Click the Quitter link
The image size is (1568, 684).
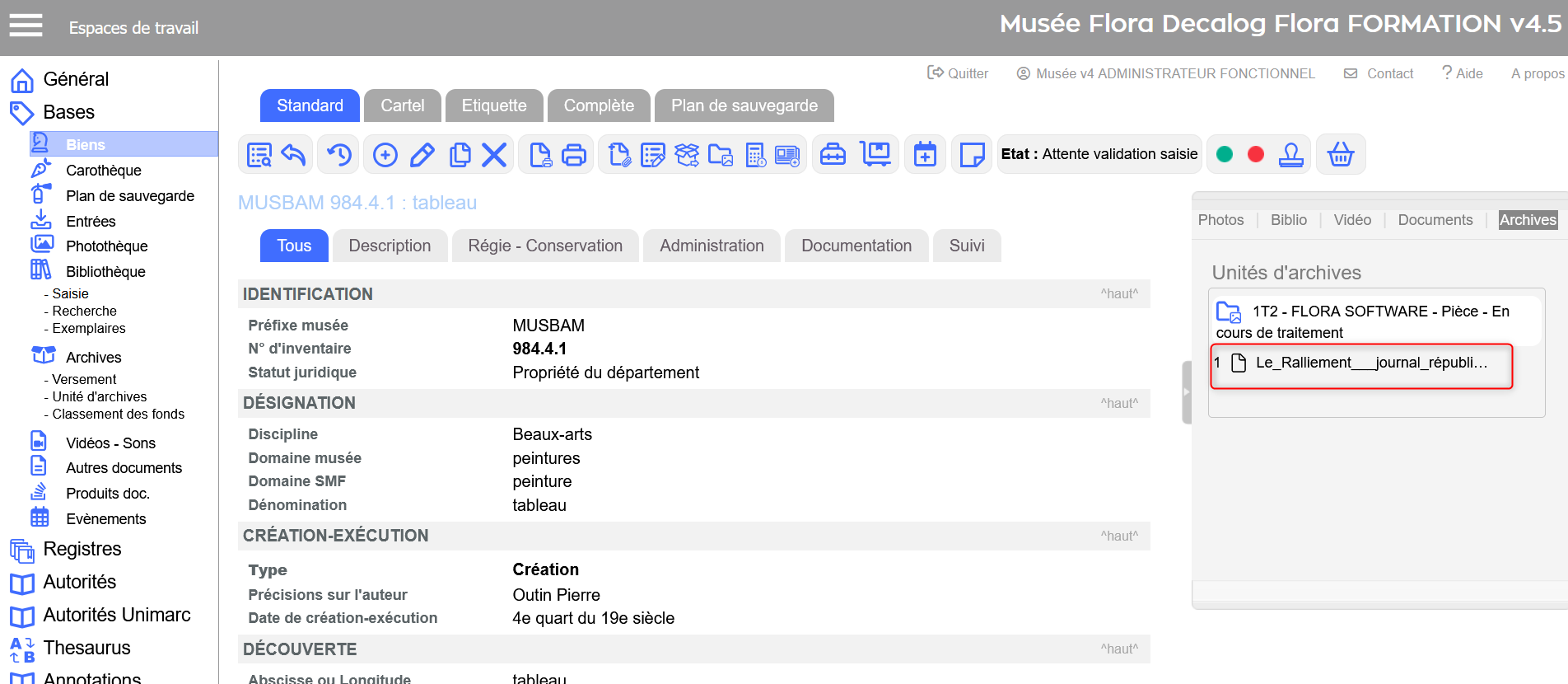(x=958, y=73)
